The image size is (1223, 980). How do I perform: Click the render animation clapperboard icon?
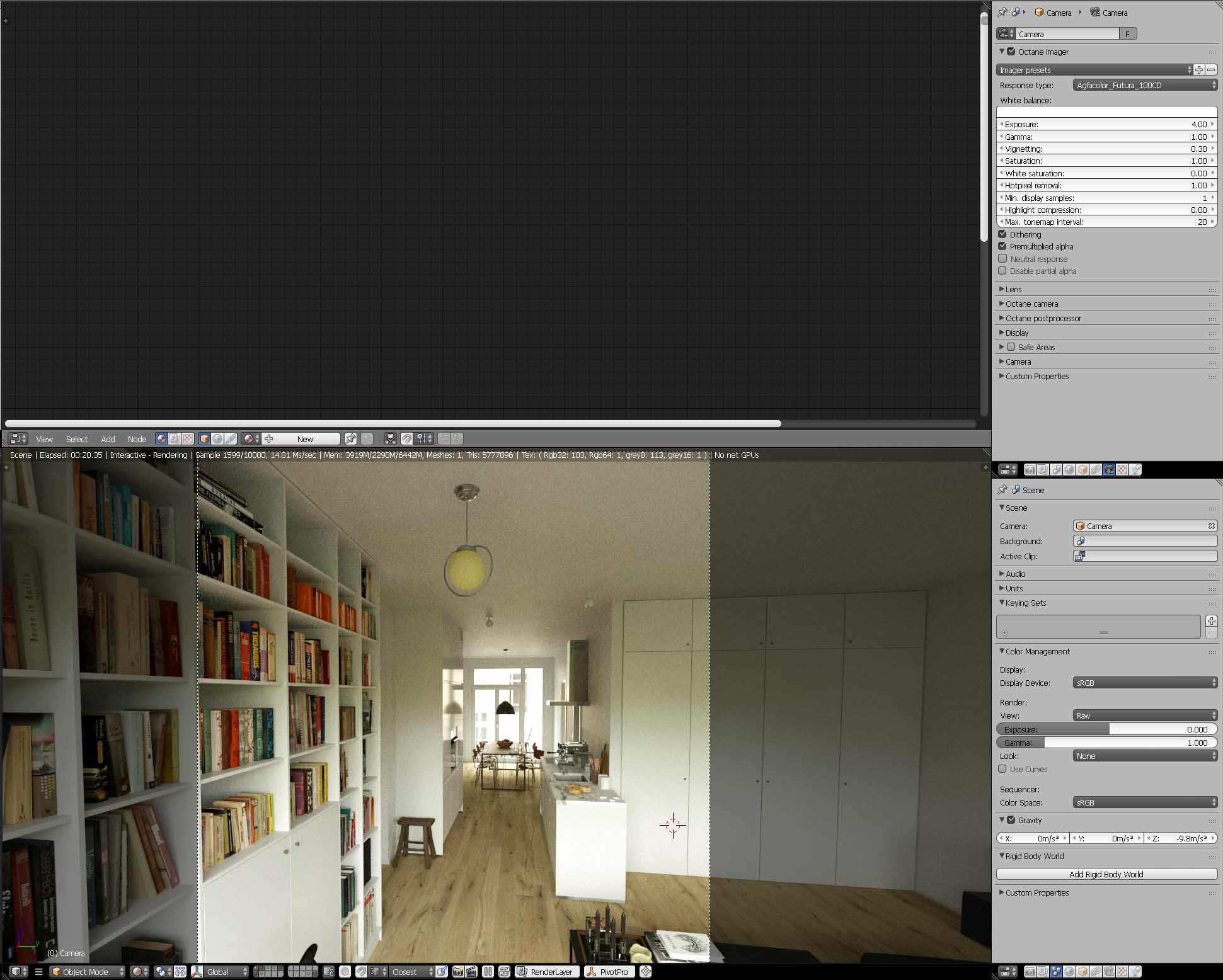click(x=471, y=972)
